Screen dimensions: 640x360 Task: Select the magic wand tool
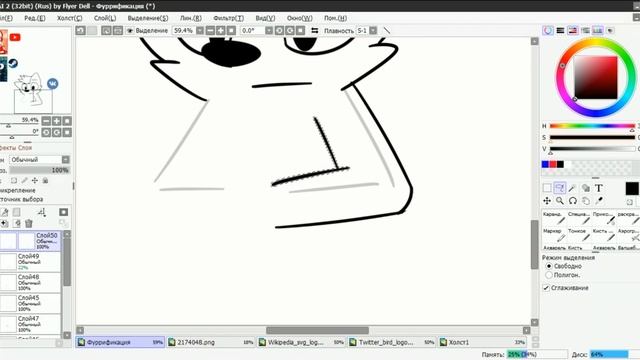(x=573, y=188)
